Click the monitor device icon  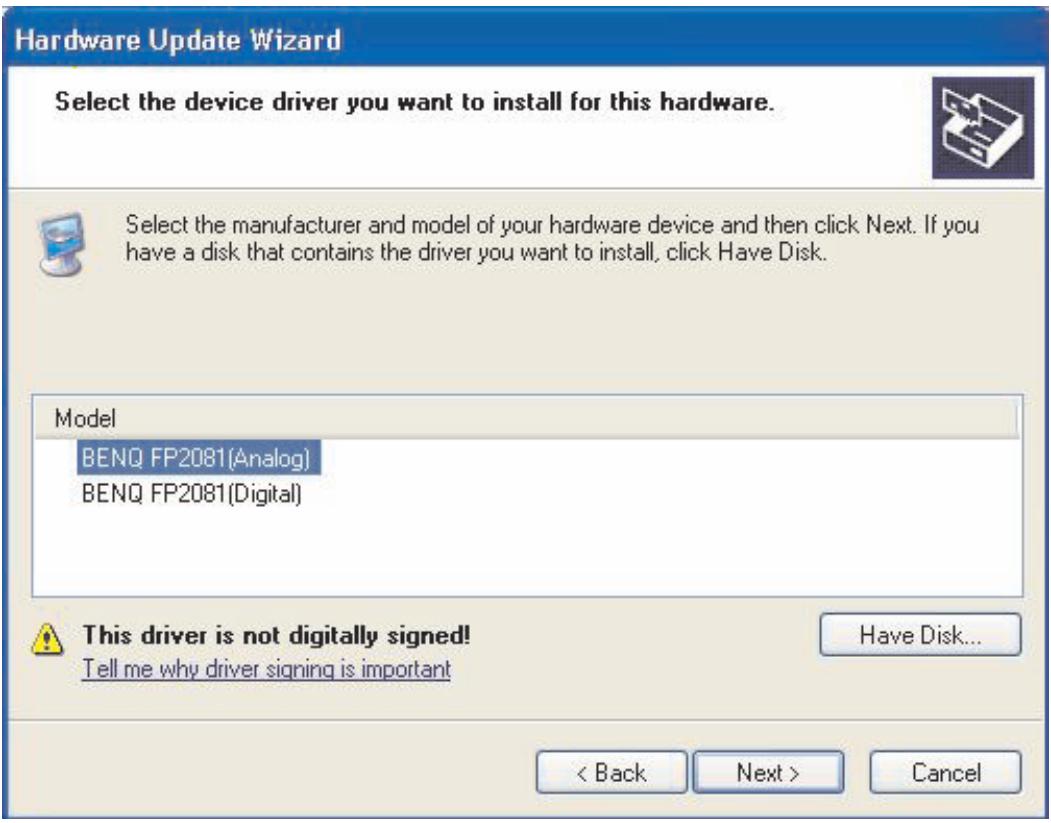(x=62, y=244)
